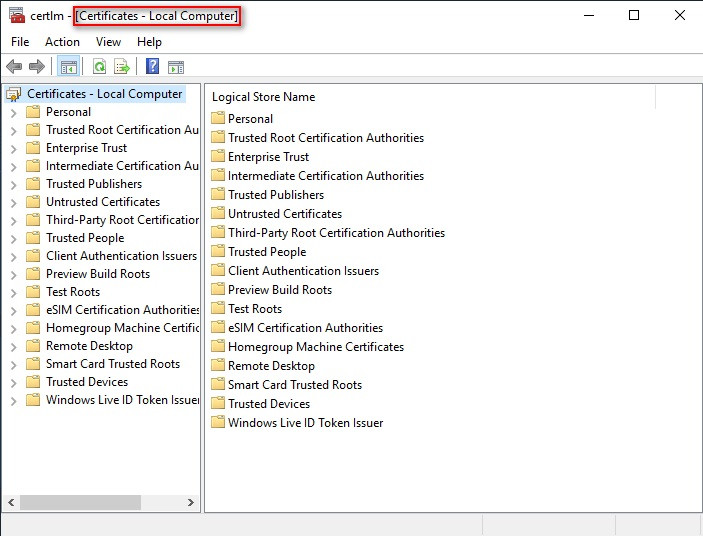703x536 pixels.
Task: Select Client Authentication Issuers in tree
Action: click(121, 255)
